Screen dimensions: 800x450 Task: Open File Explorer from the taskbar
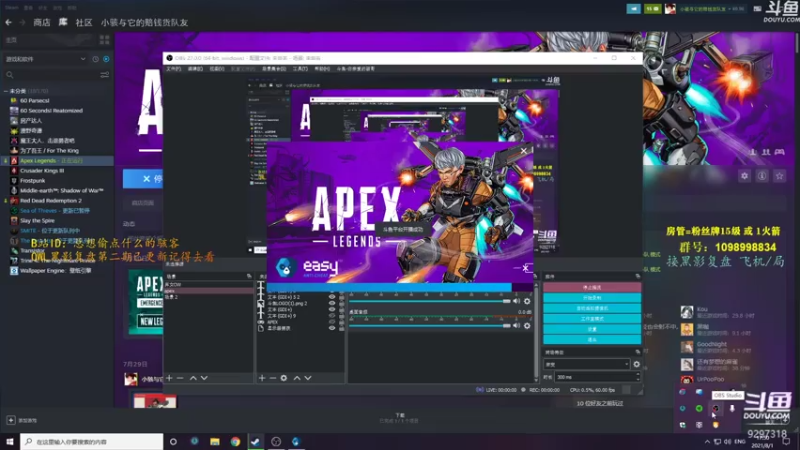(x=215, y=441)
